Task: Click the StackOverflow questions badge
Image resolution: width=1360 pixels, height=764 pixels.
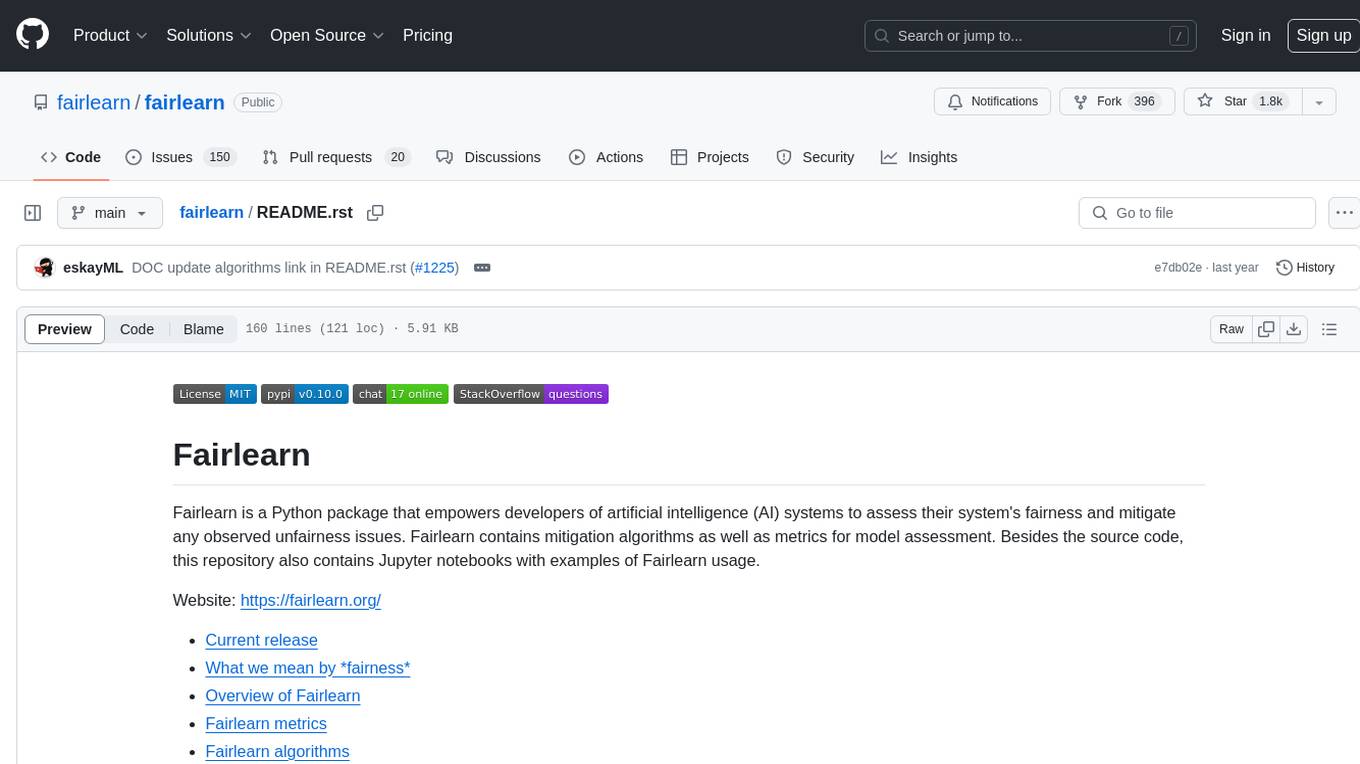Action: coord(531,394)
